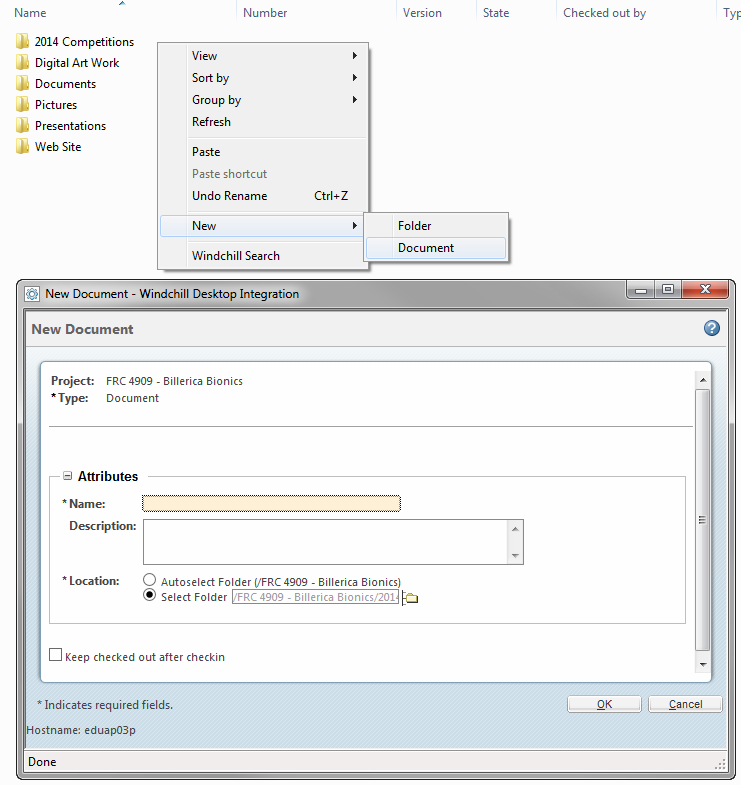
Task: Confirm with the OK button
Action: point(604,704)
